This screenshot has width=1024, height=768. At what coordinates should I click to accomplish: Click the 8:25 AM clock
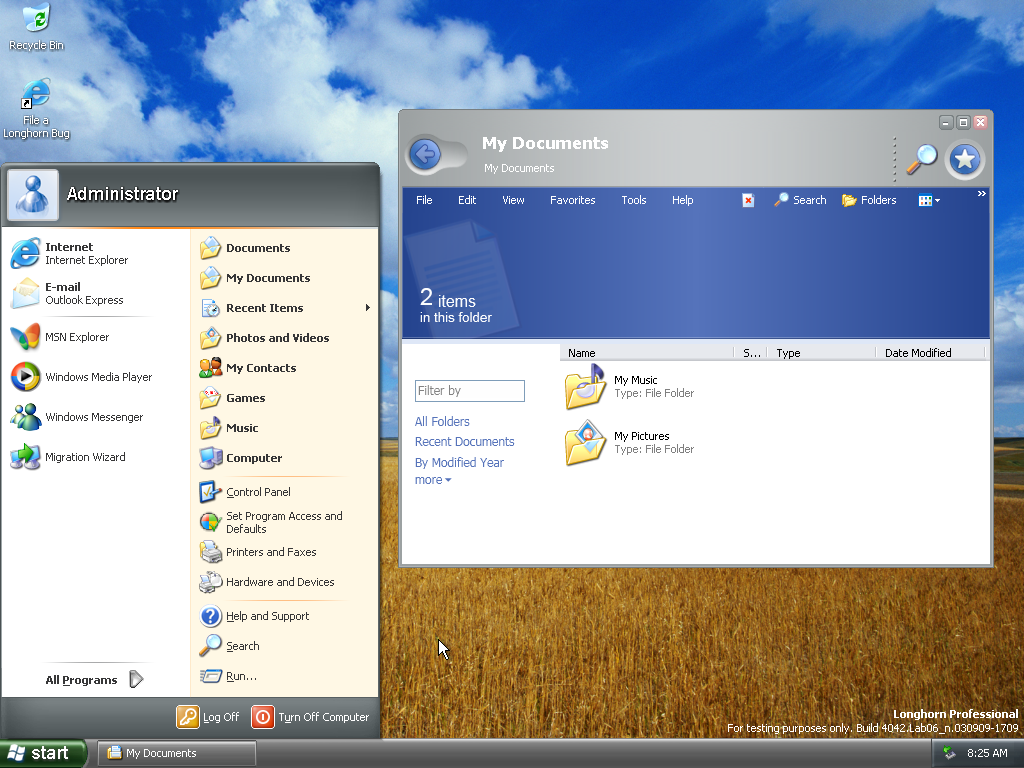pos(987,754)
